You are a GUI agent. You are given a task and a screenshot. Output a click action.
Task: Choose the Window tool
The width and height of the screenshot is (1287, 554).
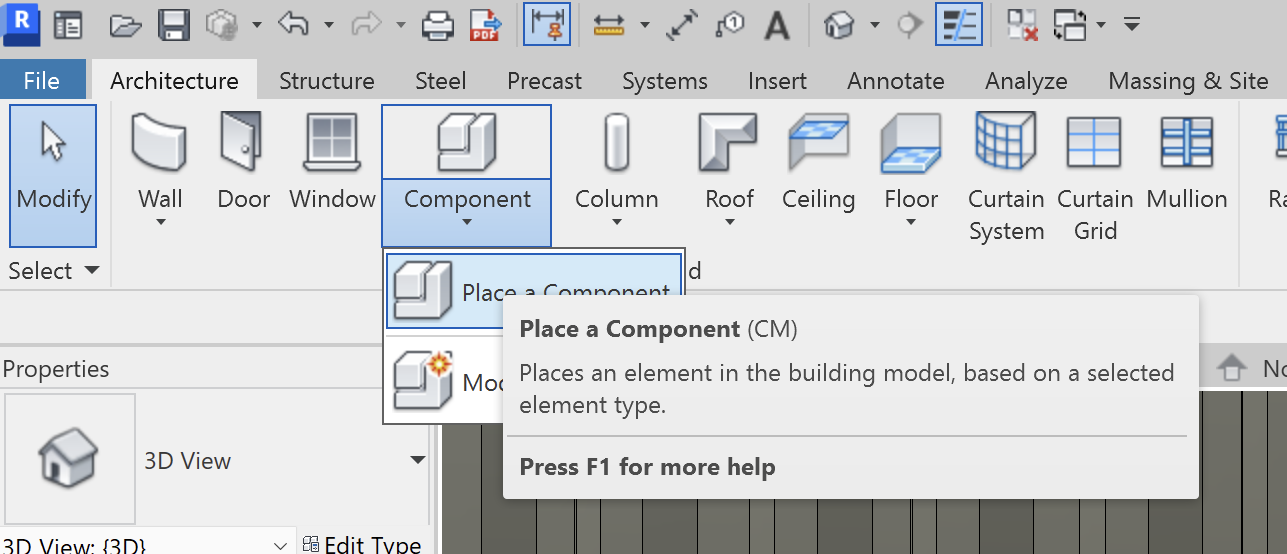[x=332, y=143]
